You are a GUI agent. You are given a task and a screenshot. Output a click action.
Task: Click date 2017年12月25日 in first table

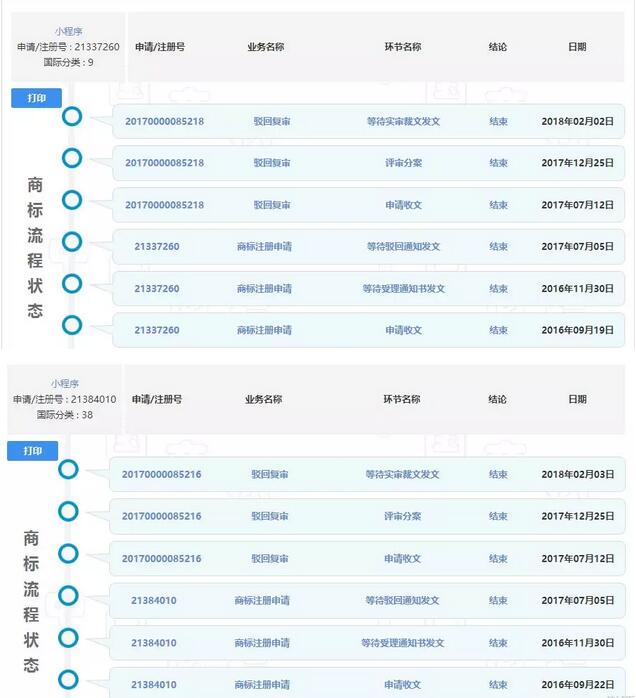point(578,163)
